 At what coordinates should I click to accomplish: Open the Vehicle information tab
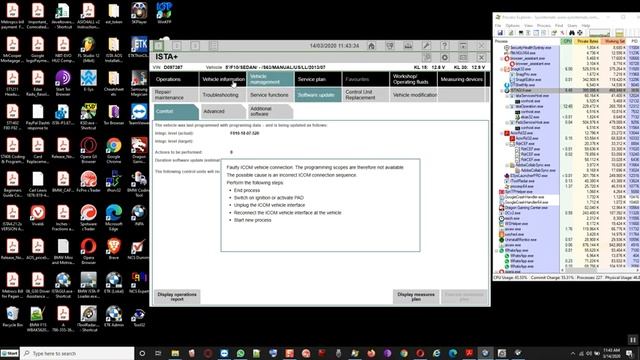[x=223, y=79]
